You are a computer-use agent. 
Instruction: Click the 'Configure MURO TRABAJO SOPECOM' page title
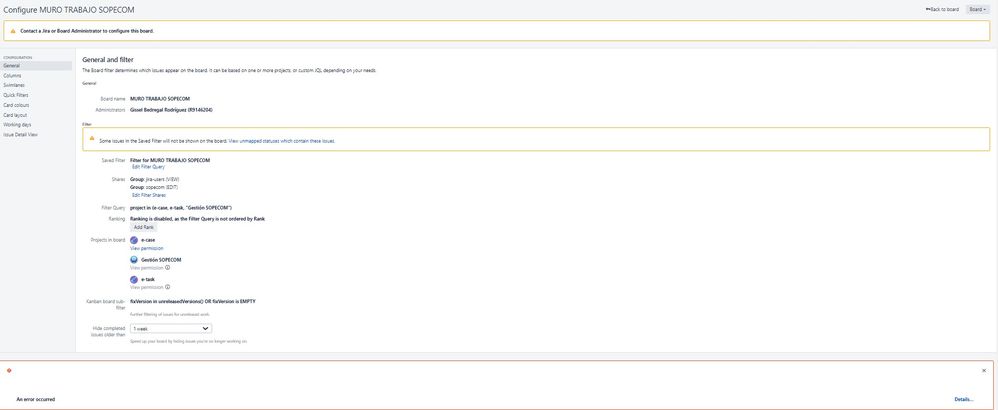click(x=69, y=10)
